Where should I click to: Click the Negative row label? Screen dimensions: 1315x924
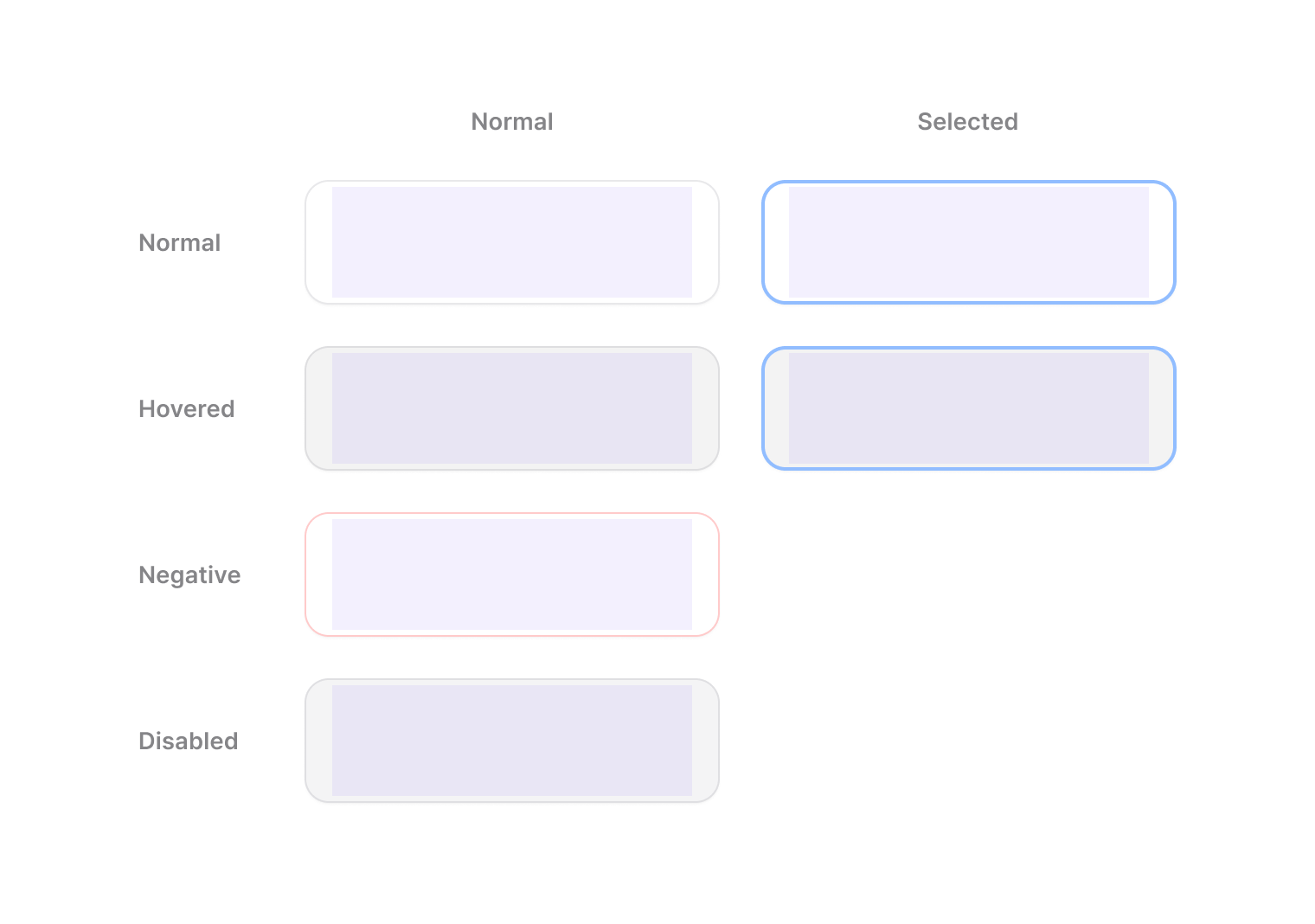189,575
